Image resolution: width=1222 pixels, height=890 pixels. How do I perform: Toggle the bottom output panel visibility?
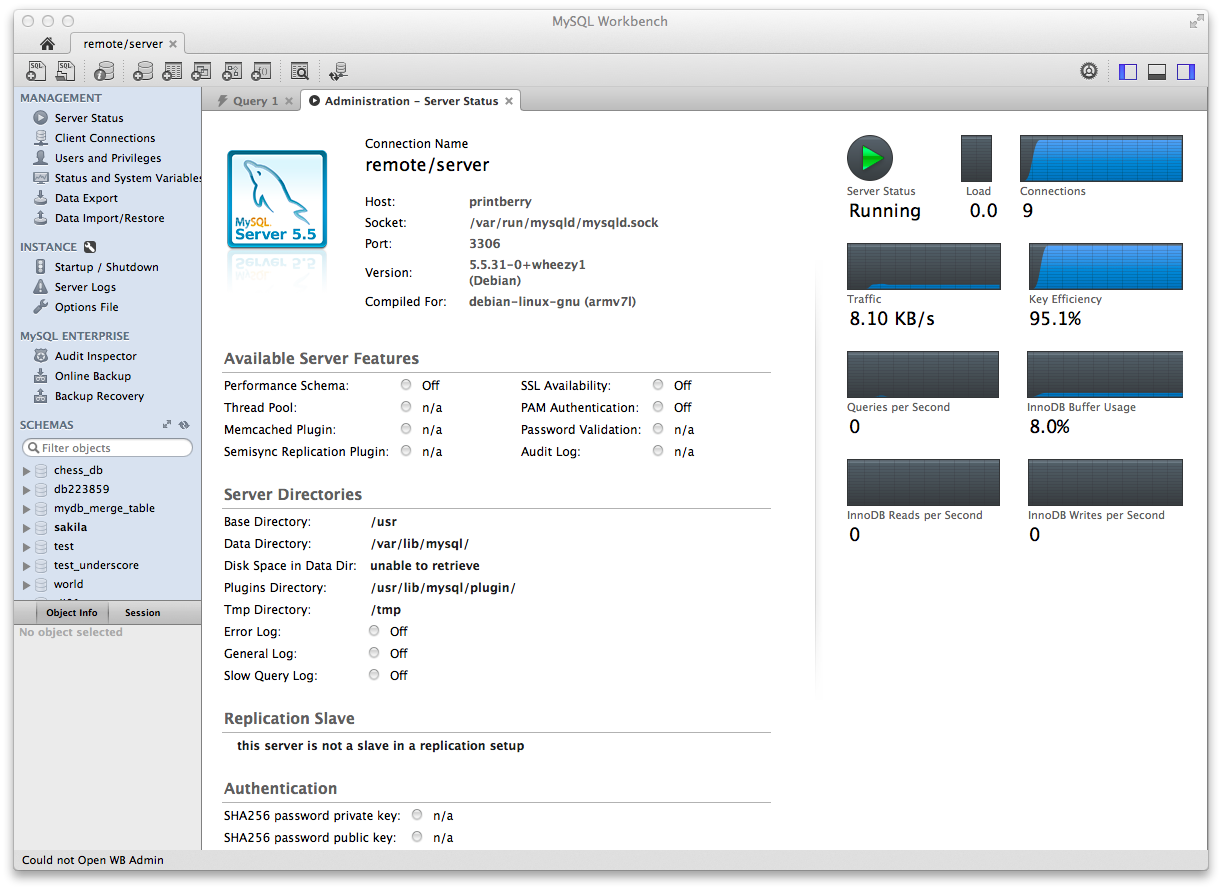tap(1157, 71)
